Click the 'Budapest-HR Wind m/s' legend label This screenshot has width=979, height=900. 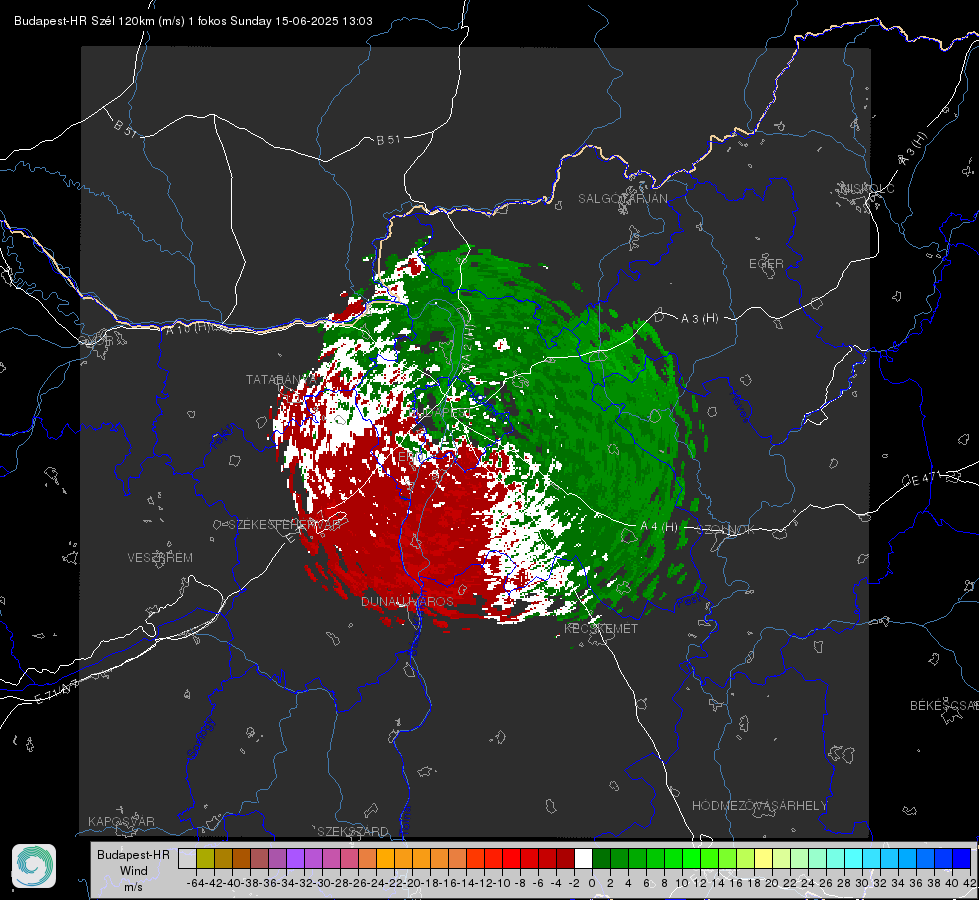pyautogui.click(x=134, y=870)
